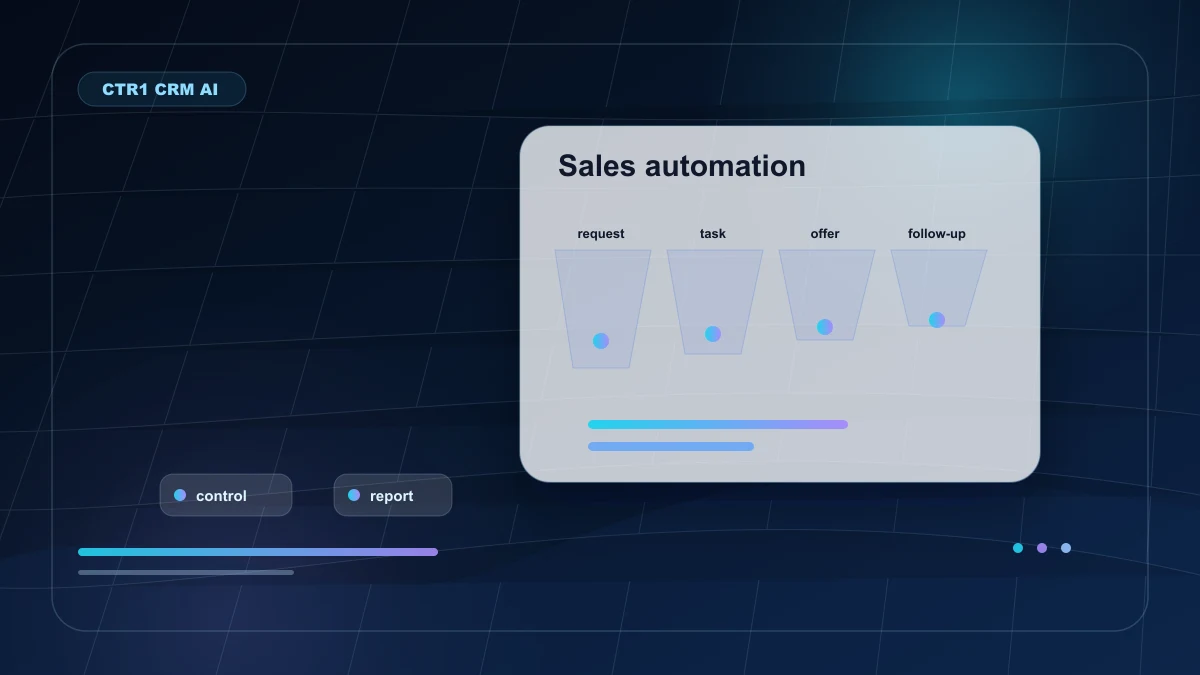Click the blue dot inside control chip

click(180, 495)
